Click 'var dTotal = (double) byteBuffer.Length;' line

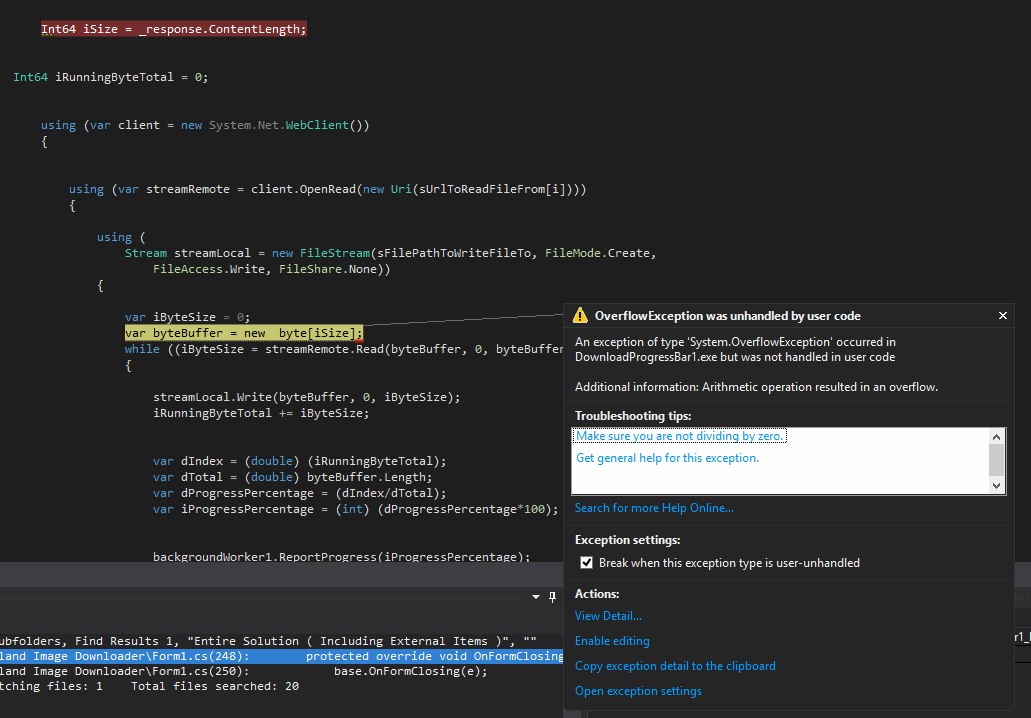[293, 477]
